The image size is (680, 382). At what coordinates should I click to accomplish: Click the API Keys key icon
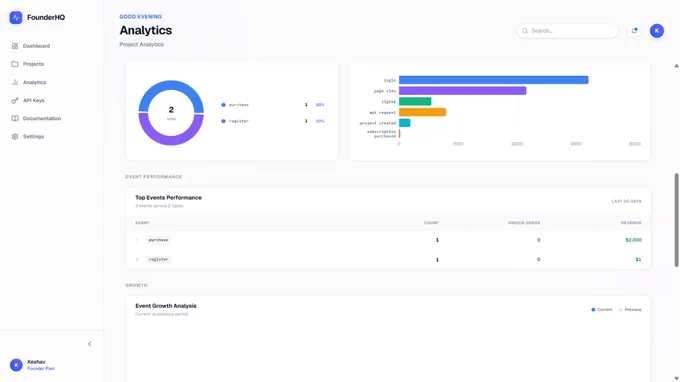[x=15, y=101]
